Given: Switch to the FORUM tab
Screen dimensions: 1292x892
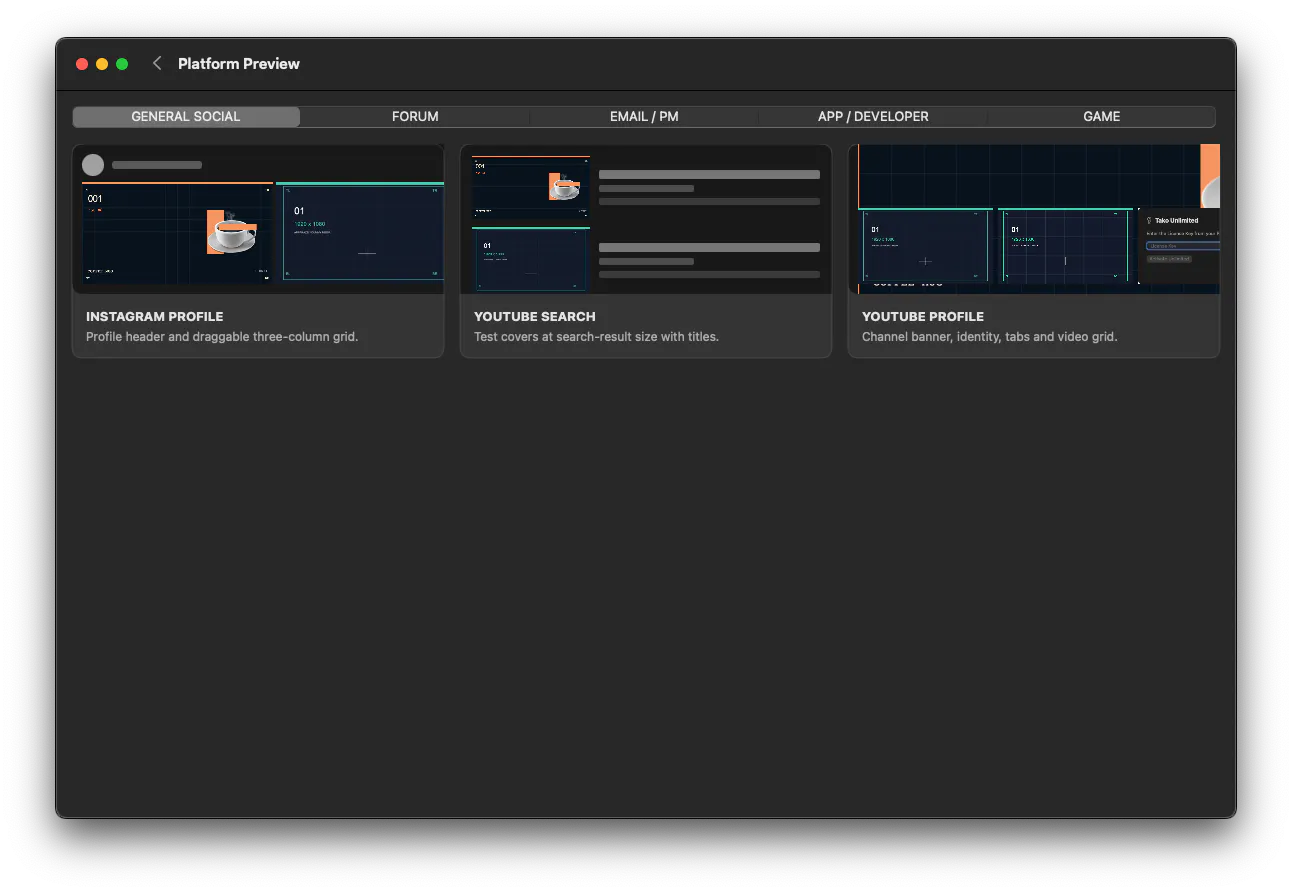Looking at the screenshot, I should coord(415,117).
